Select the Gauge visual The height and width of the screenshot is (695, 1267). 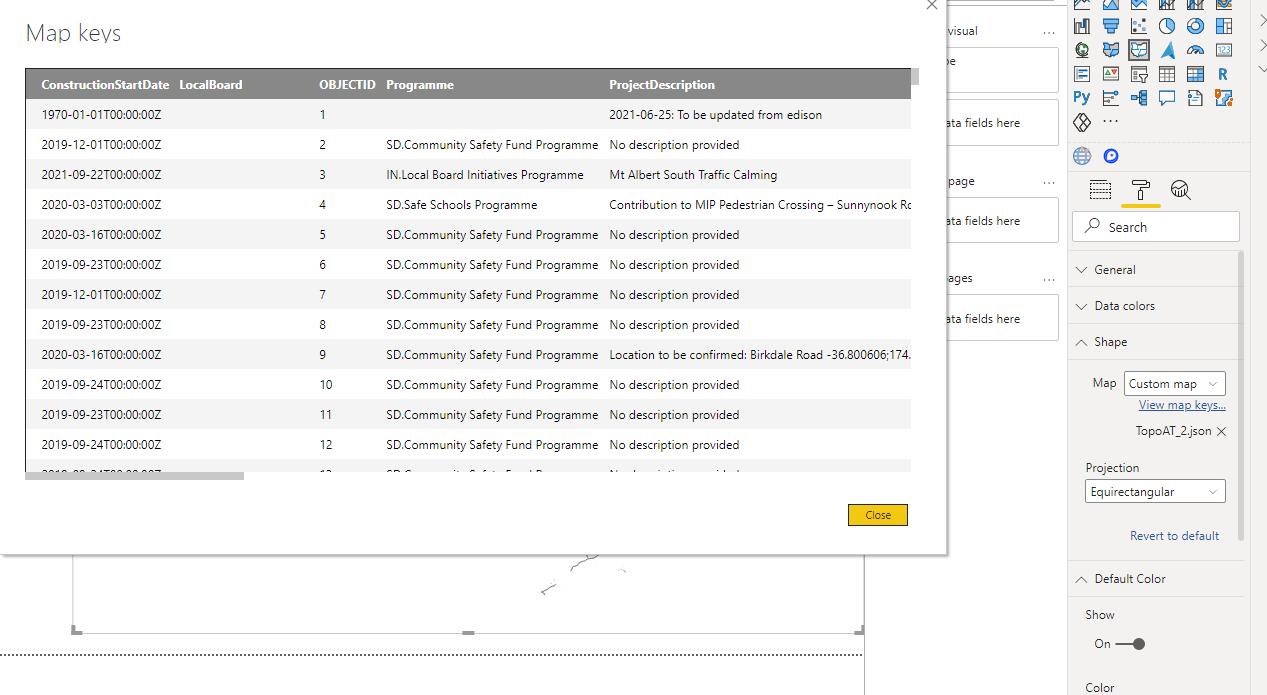coord(1195,50)
